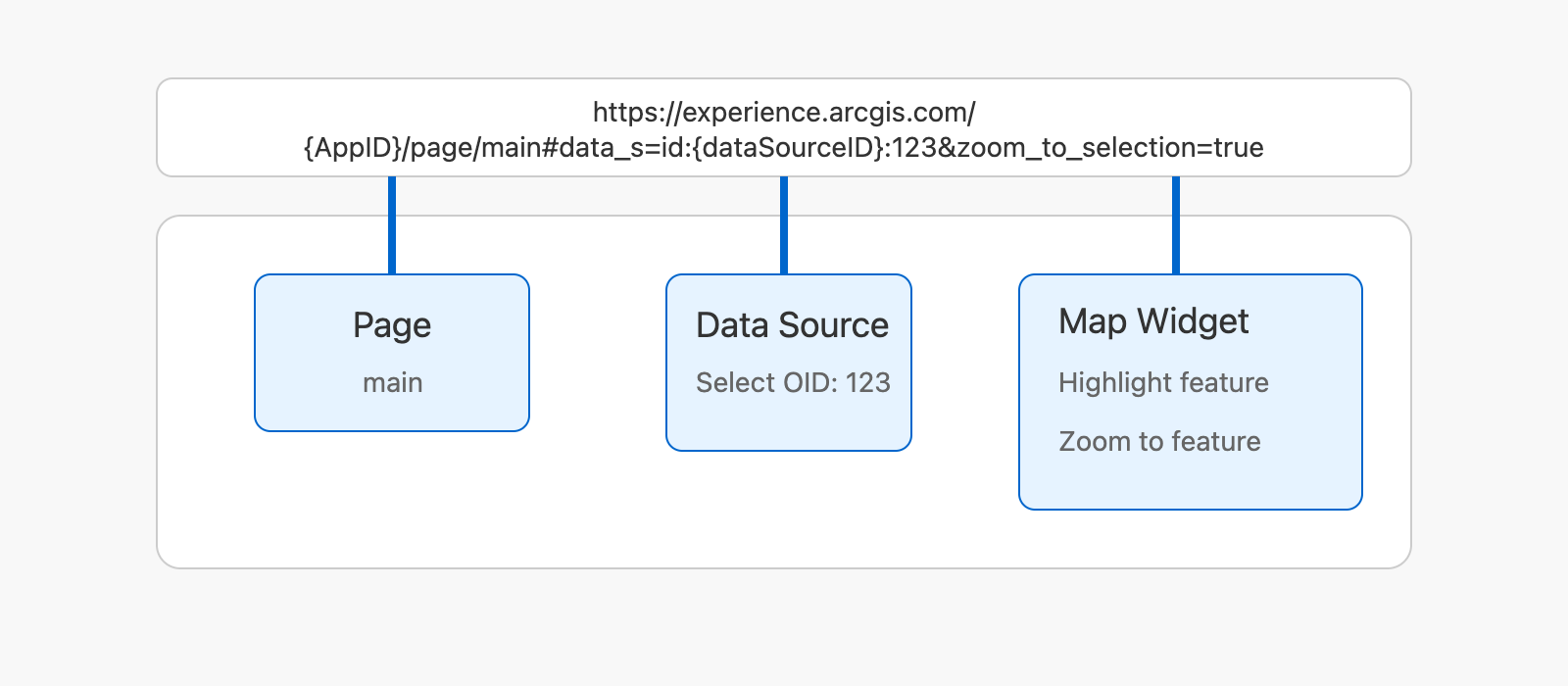Click the "main" label in the Page box
This screenshot has height=686, width=1568.
[392, 382]
